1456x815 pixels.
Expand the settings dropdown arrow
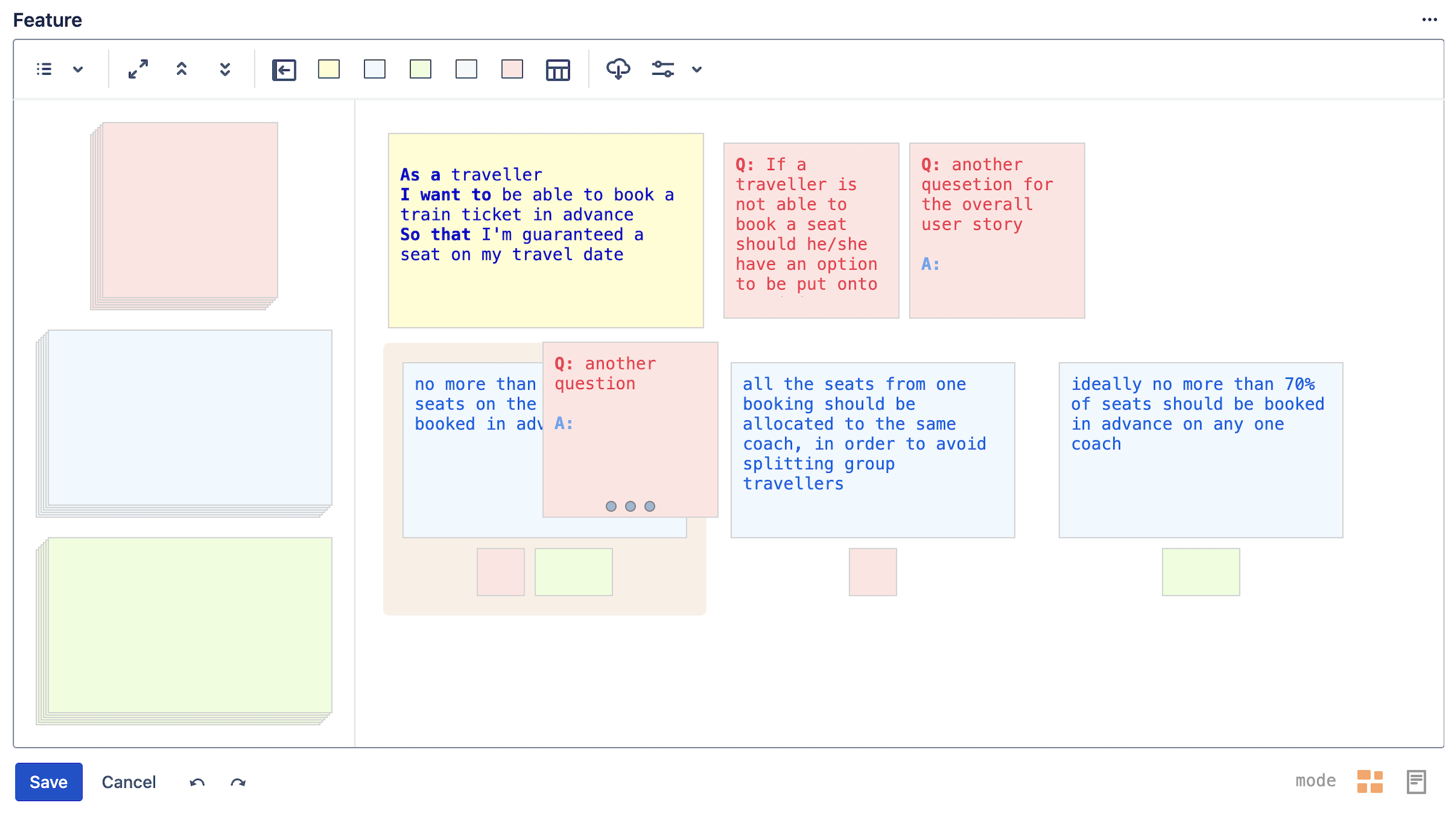[x=697, y=69]
